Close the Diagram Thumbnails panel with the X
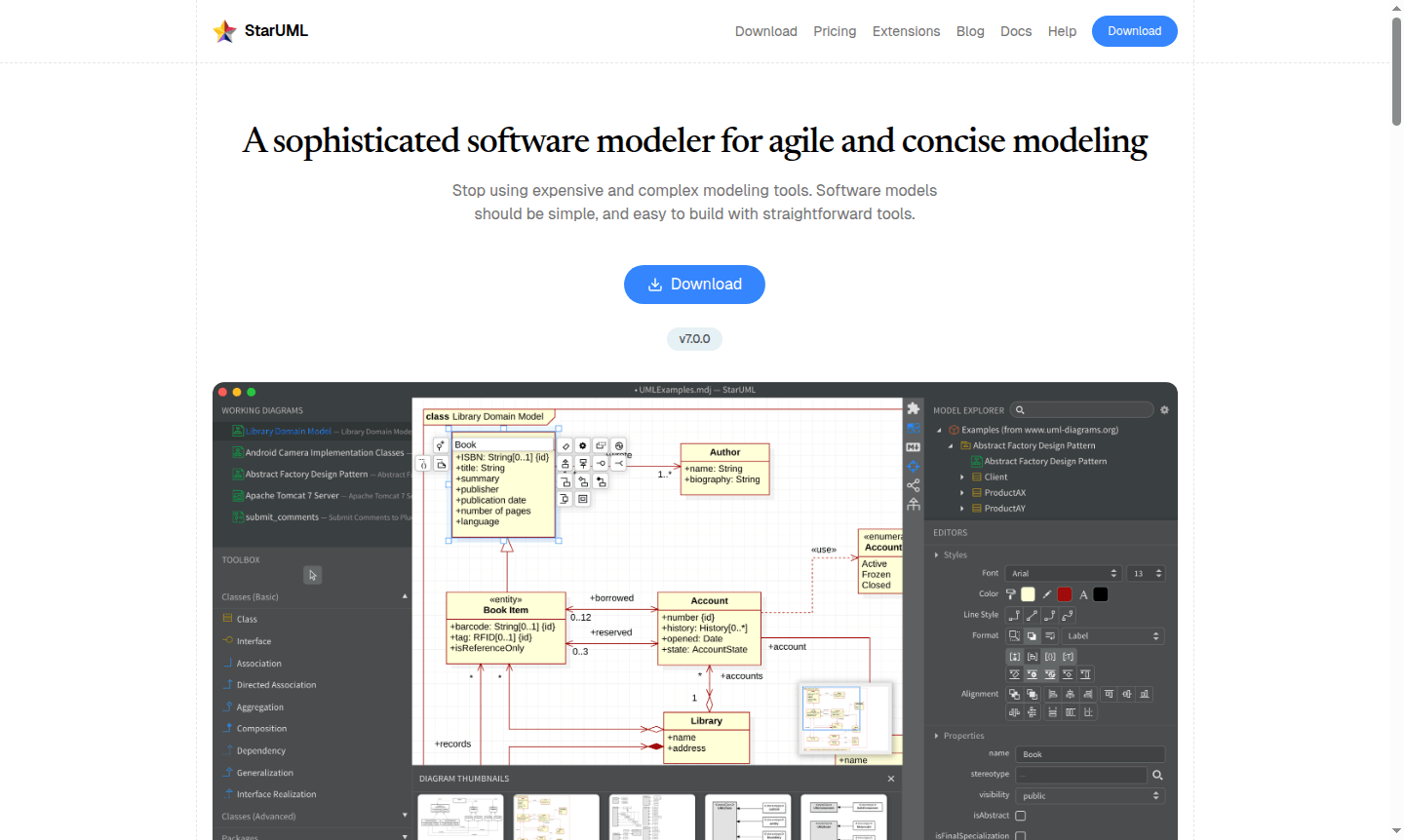1404x840 pixels. (890, 779)
